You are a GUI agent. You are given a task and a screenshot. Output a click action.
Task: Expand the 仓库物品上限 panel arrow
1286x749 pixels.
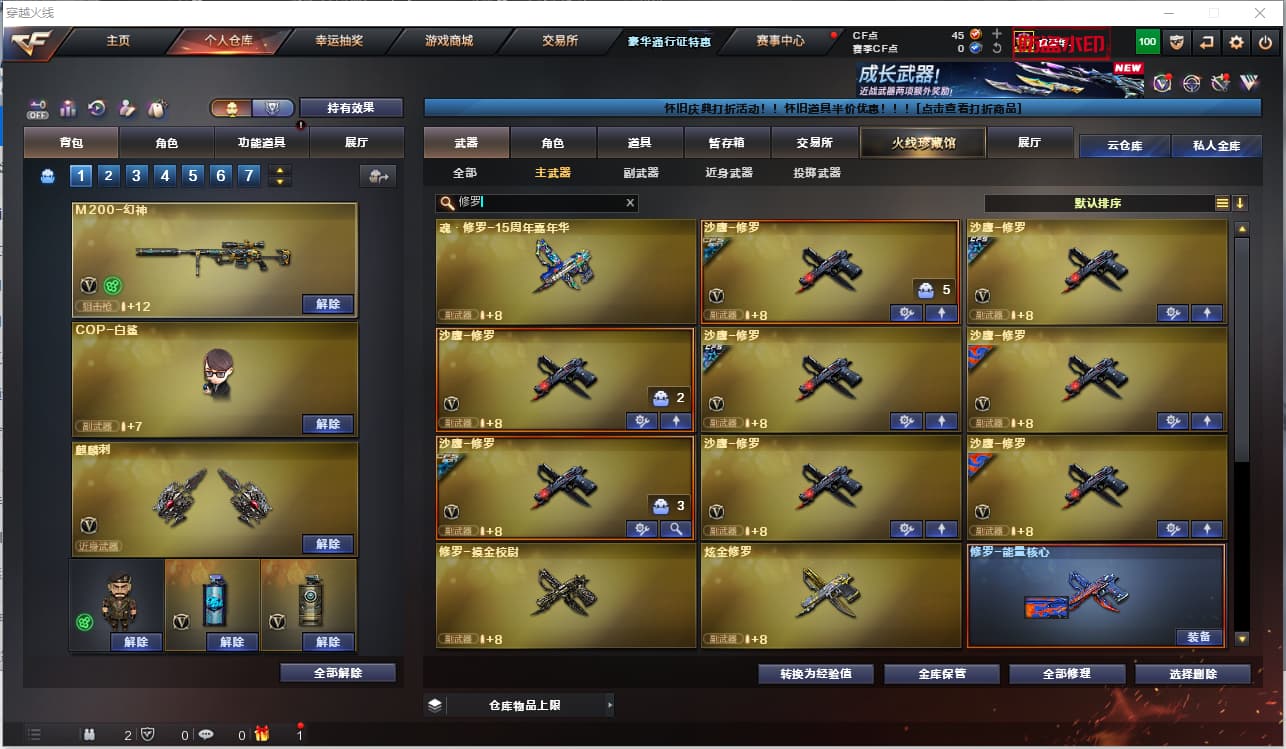610,705
